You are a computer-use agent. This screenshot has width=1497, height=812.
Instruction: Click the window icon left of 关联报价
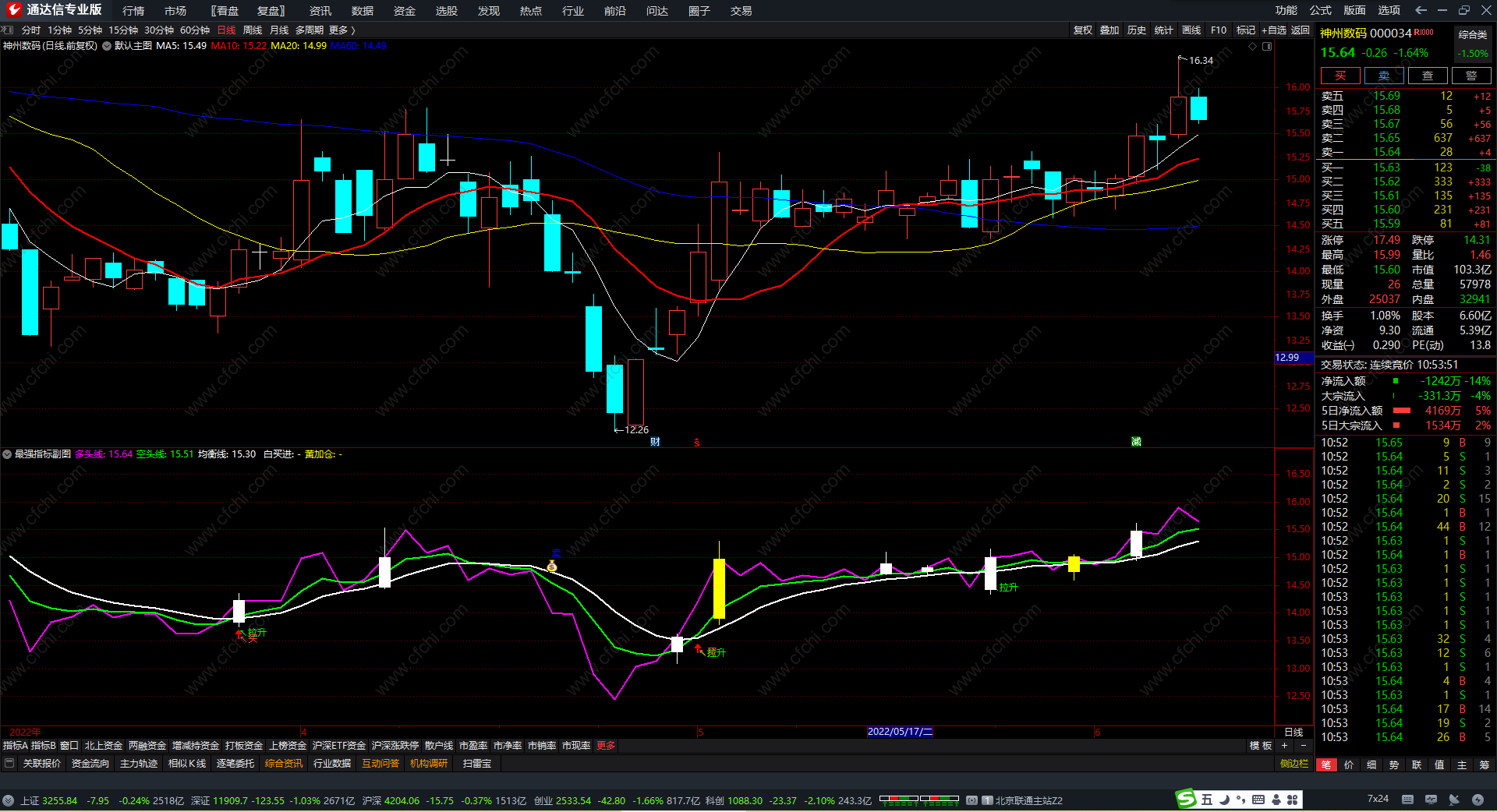point(9,764)
